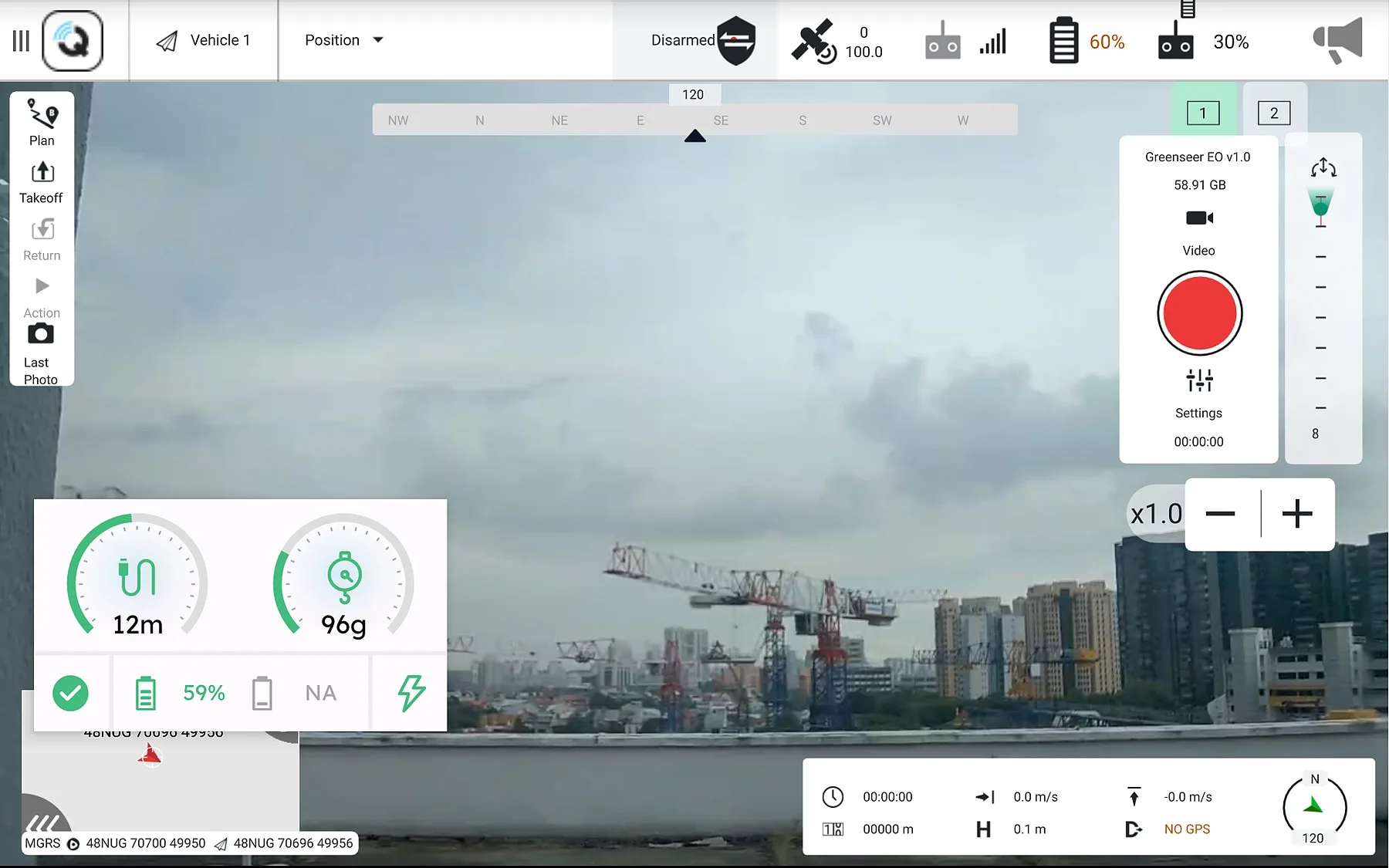Screen dimensions: 1389x868
Task: Open the RC remote controller icon
Action: click(x=942, y=41)
